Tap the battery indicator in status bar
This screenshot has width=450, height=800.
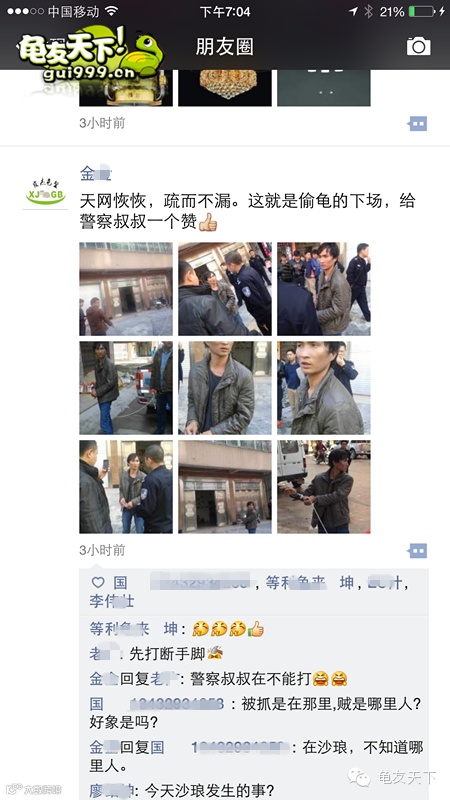(x=421, y=11)
